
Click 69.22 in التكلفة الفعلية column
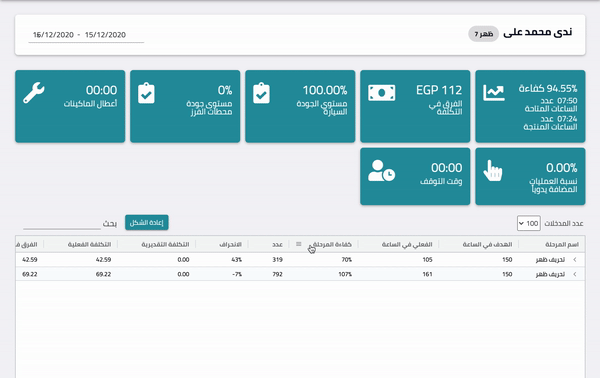pos(103,274)
